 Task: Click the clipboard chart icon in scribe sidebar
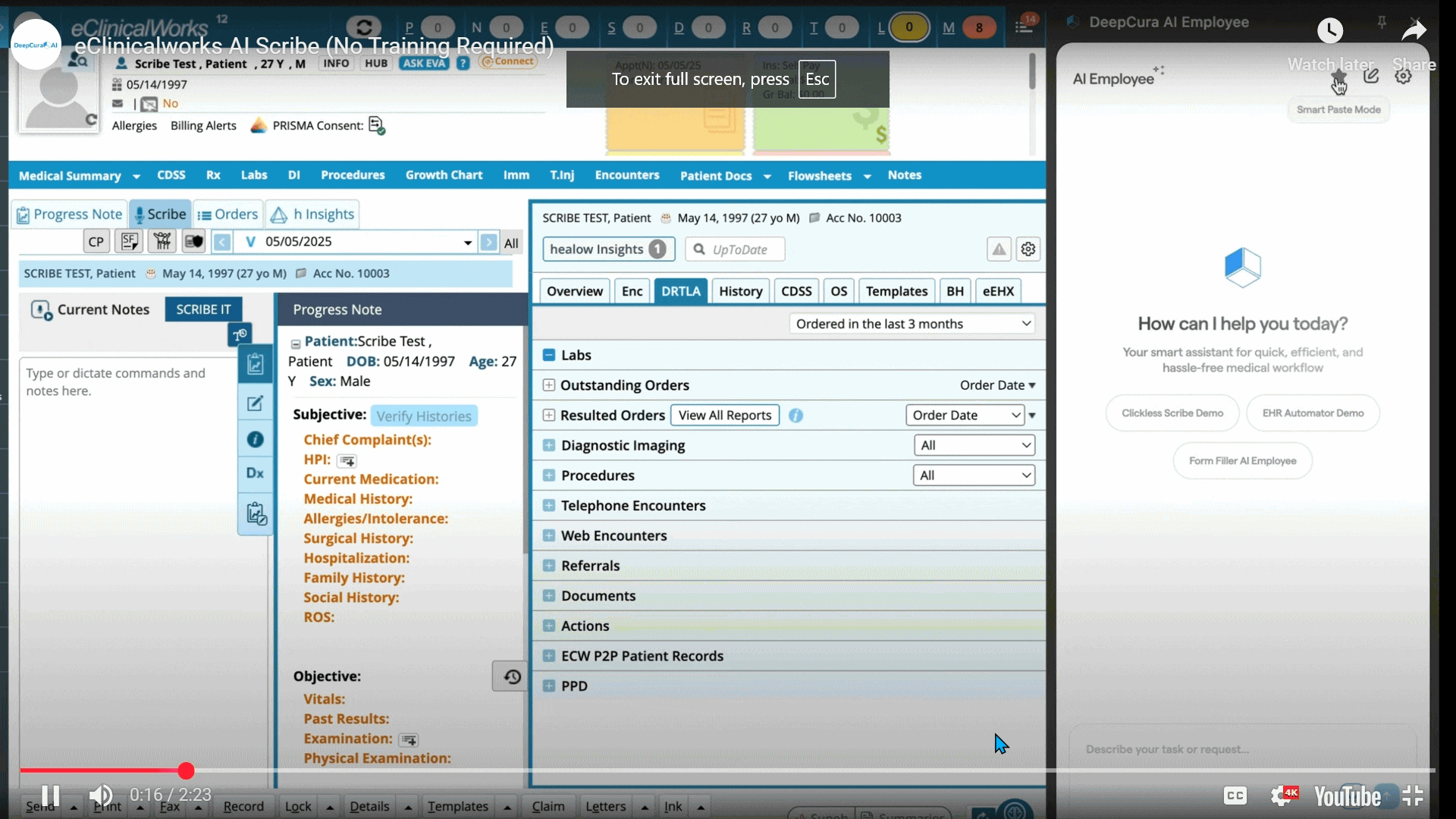(256, 365)
